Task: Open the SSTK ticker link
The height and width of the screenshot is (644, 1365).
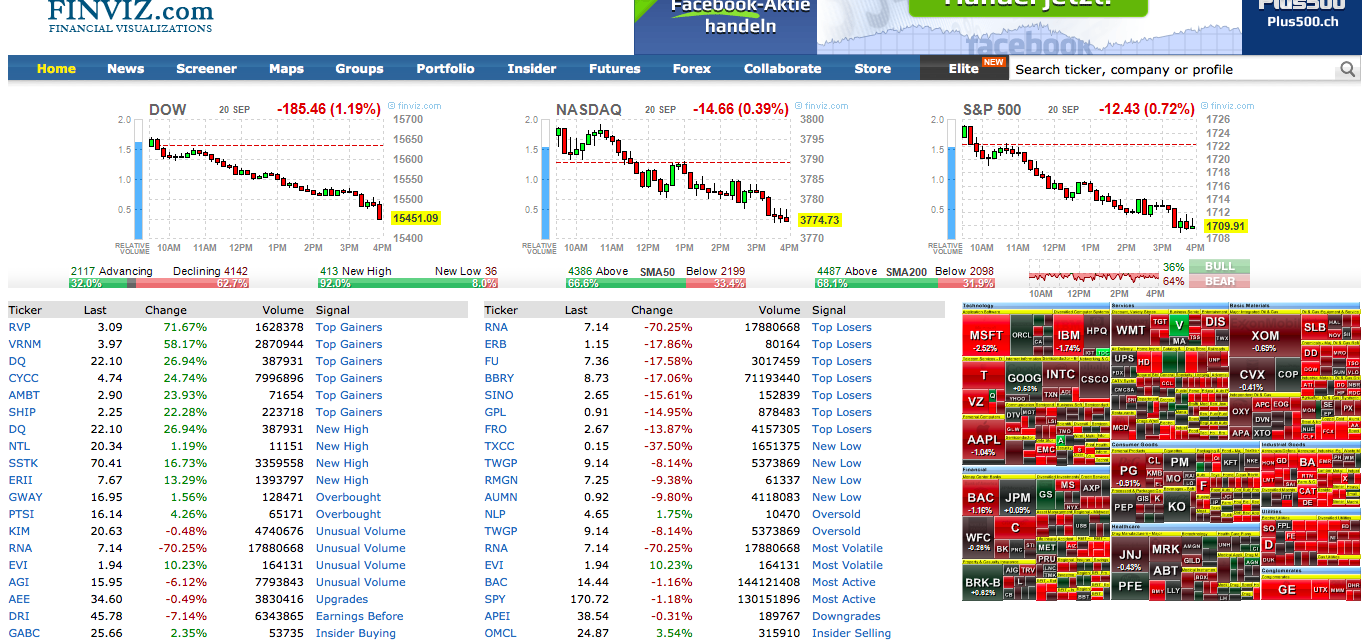Action: tap(23, 463)
